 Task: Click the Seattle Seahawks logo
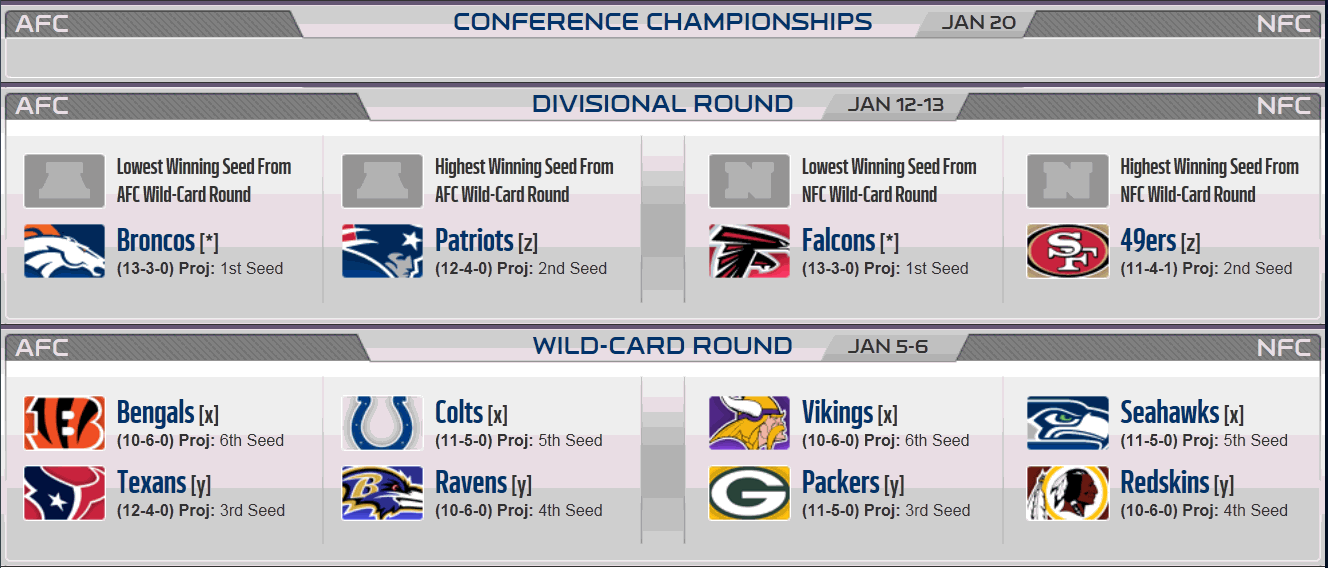tap(1067, 423)
